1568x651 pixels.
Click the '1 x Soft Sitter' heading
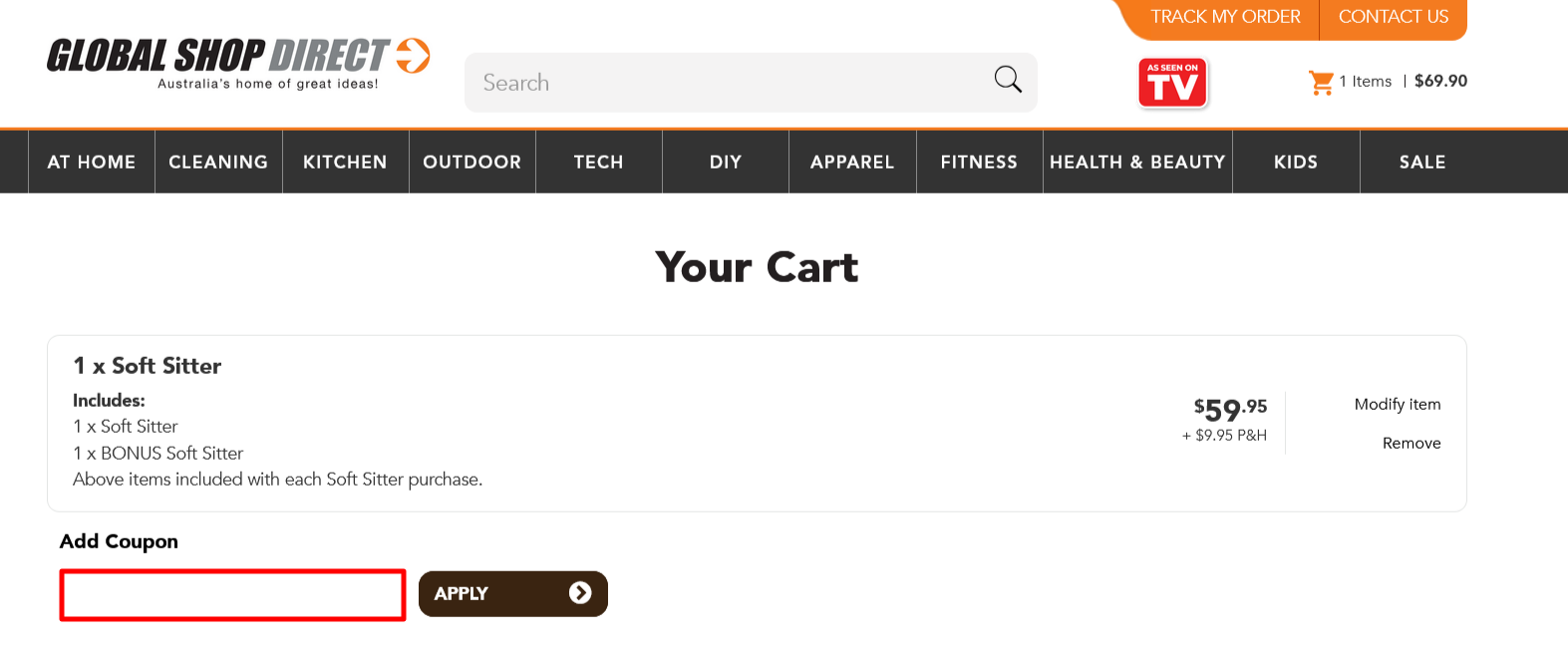(x=148, y=366)
